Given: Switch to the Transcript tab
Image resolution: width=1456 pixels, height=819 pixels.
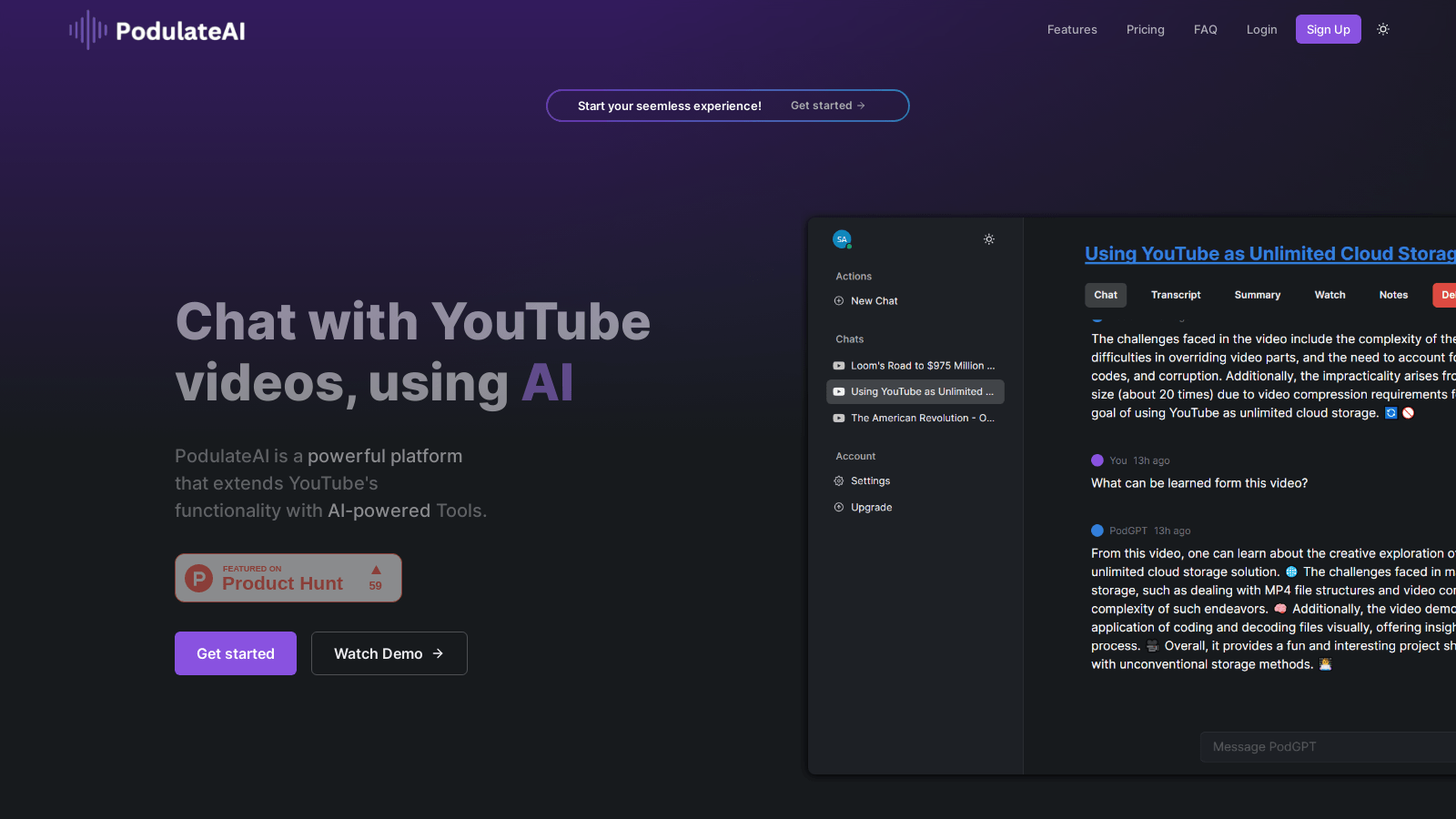Looking at the screenshot, I should (1176, 295).
